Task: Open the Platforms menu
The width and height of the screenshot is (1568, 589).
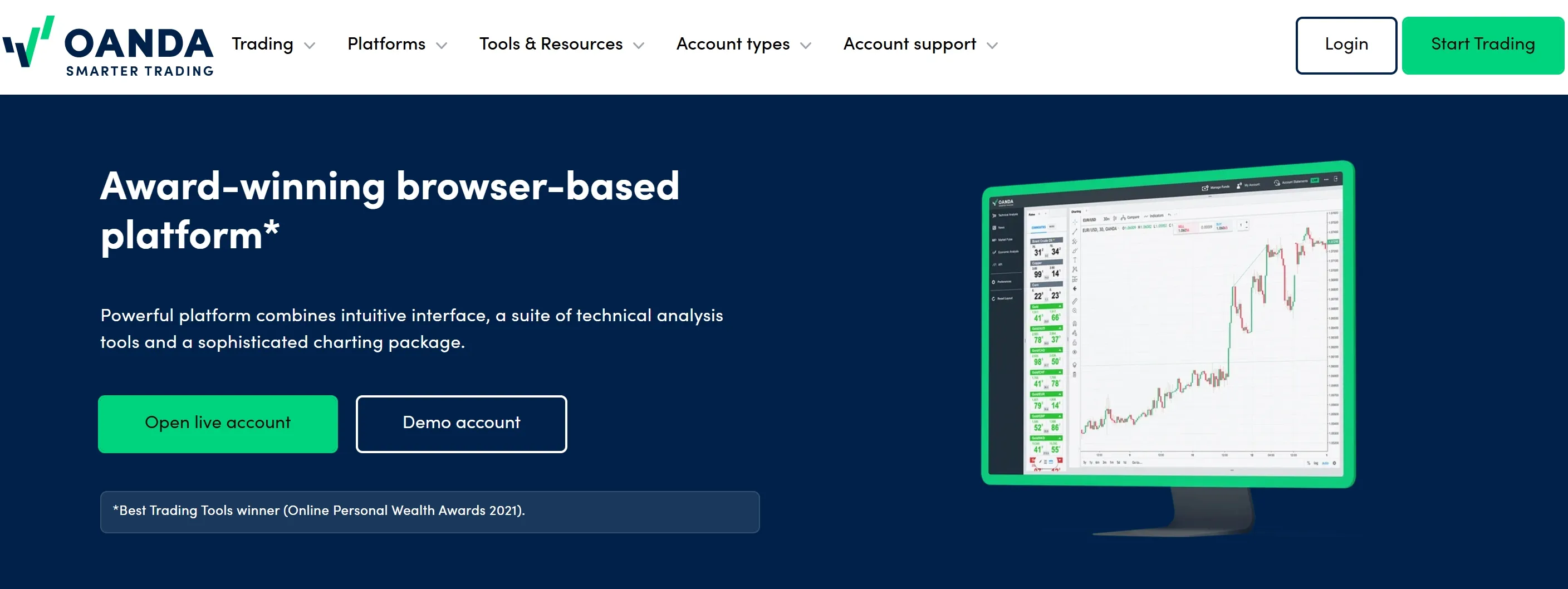Action: tap(386, 45)
